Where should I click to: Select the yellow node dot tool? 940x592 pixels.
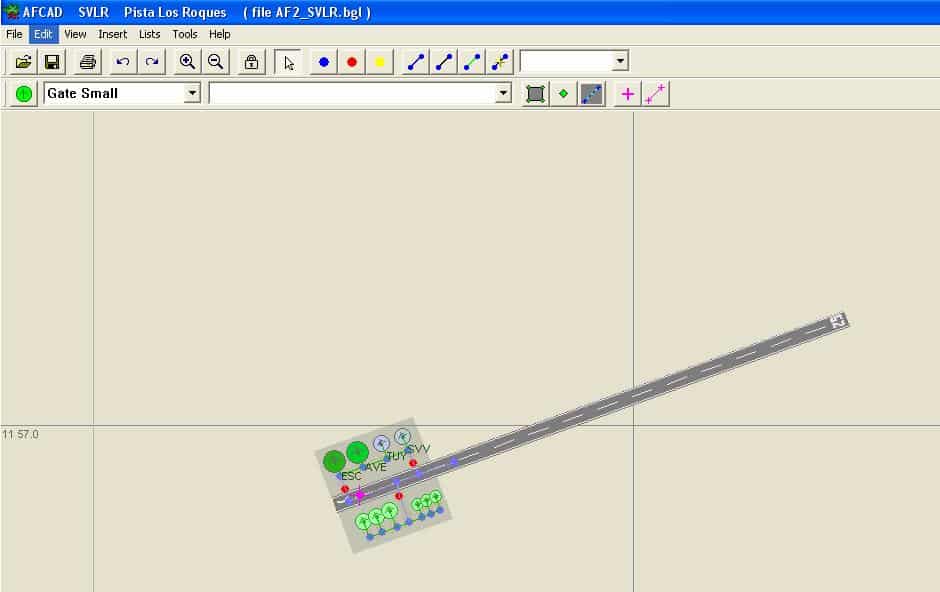coord(380,62)
